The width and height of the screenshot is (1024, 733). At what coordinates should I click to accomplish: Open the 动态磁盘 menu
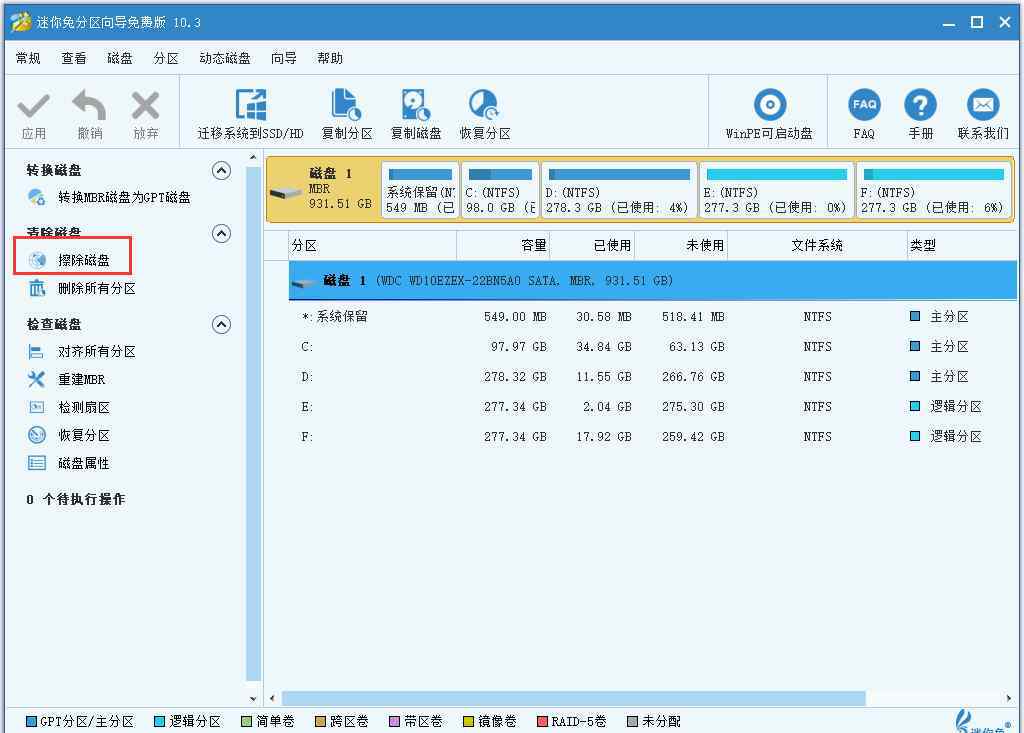225,58
